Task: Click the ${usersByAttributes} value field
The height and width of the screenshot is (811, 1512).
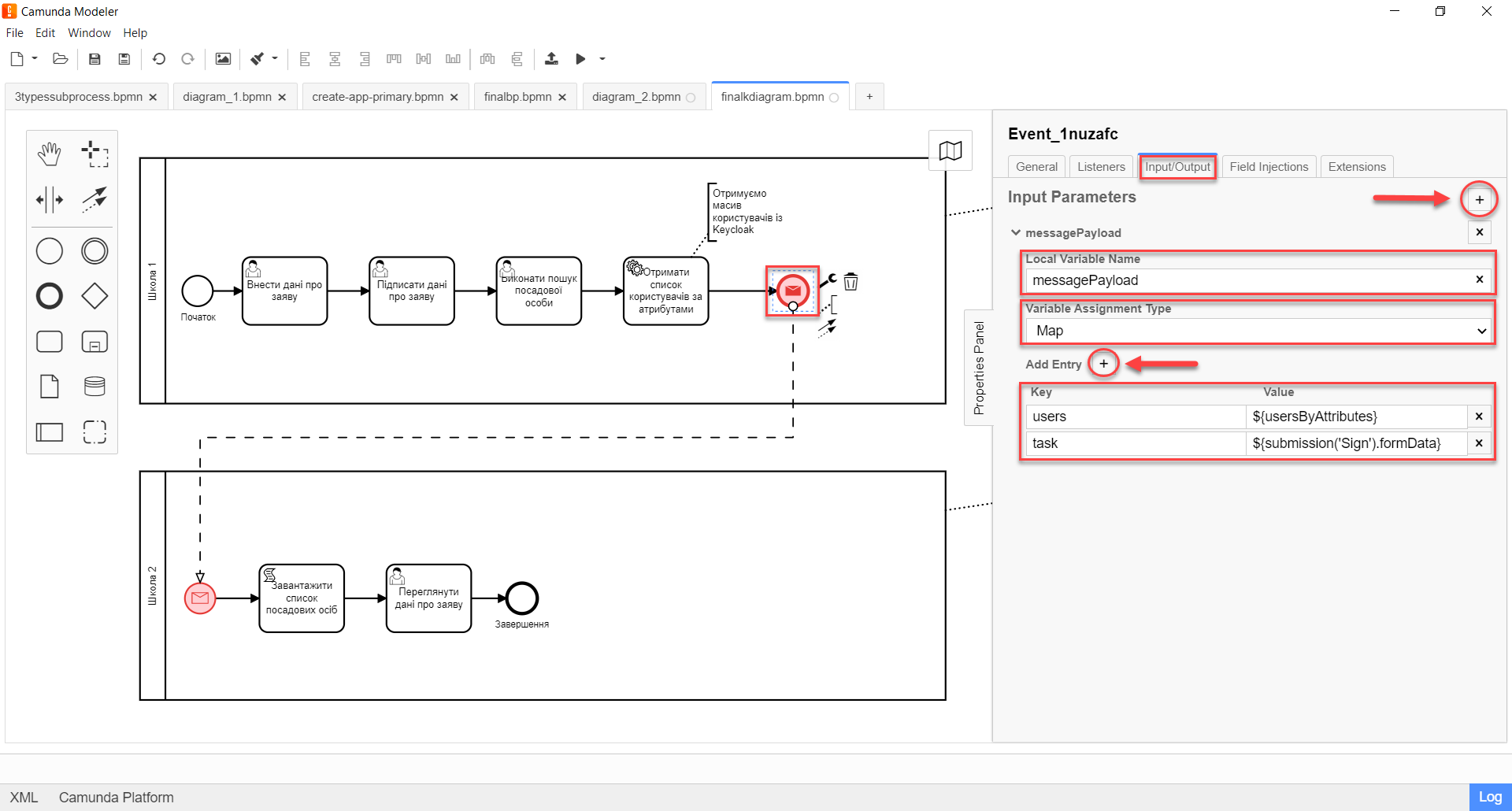Action: pos(1357,417)
